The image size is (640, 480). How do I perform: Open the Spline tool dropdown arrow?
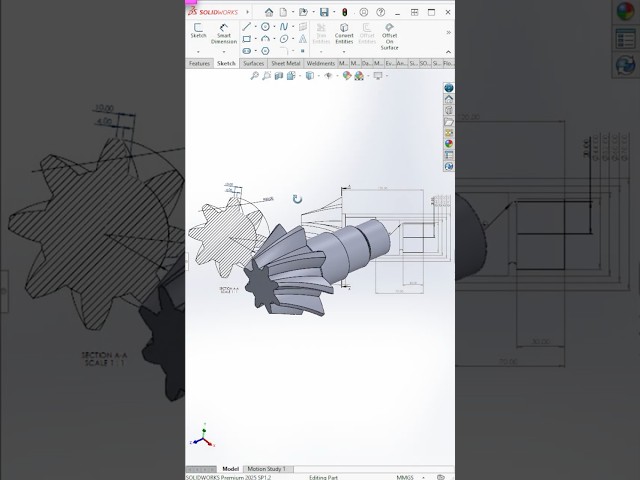293,27
